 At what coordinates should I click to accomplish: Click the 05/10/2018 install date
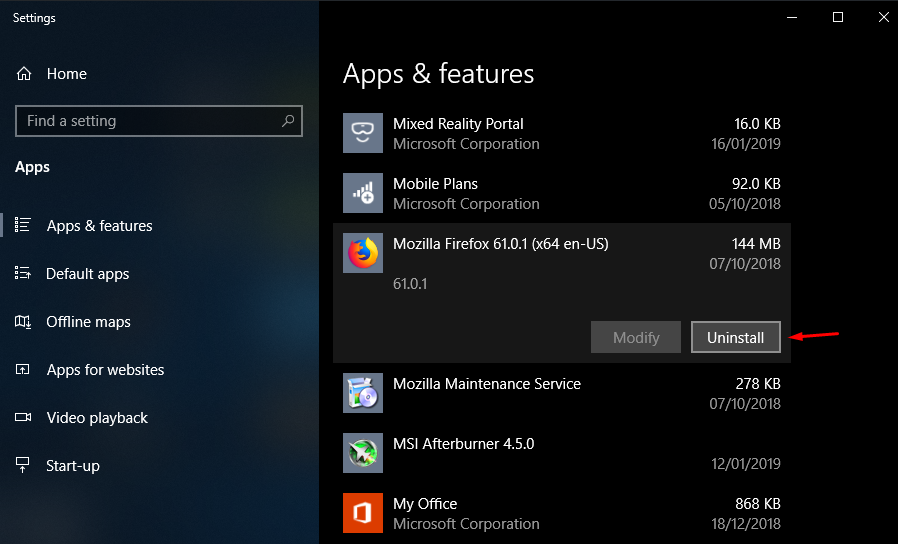tap(745, 204)
